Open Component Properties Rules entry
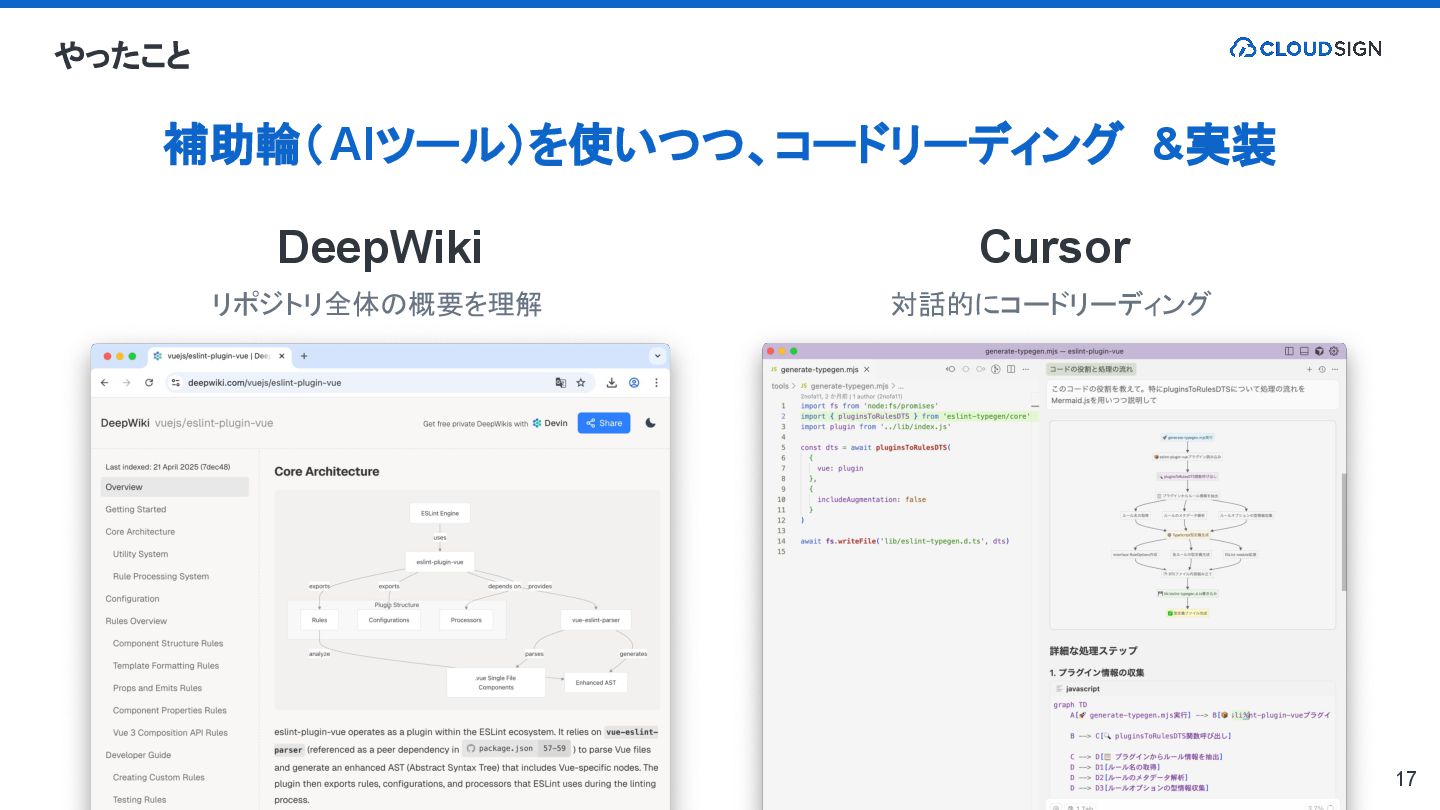The image size is (1440, 810). coord(170,710)
